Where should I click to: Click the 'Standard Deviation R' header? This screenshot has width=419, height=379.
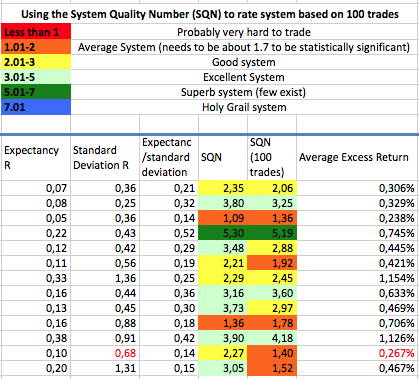(x=105, y=157)
